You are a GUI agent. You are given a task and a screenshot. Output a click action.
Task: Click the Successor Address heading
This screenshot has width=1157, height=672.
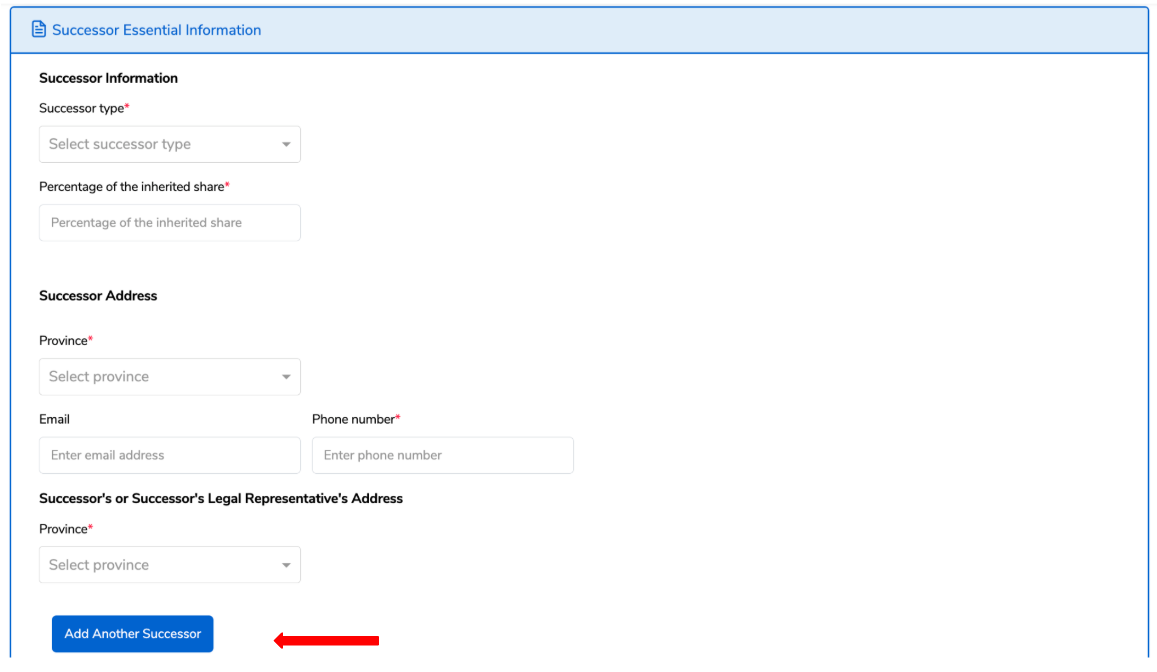(98, 296)
